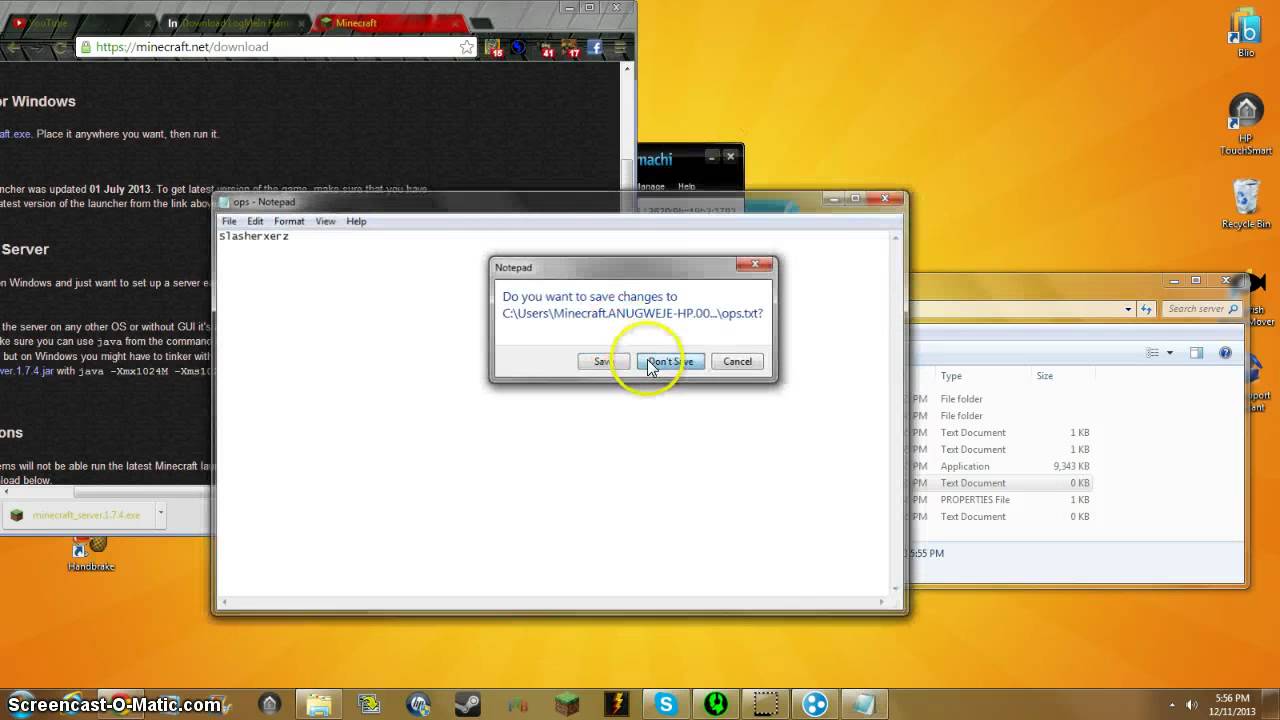Open the Recycle Bin desktop icon

(1245, 204)
